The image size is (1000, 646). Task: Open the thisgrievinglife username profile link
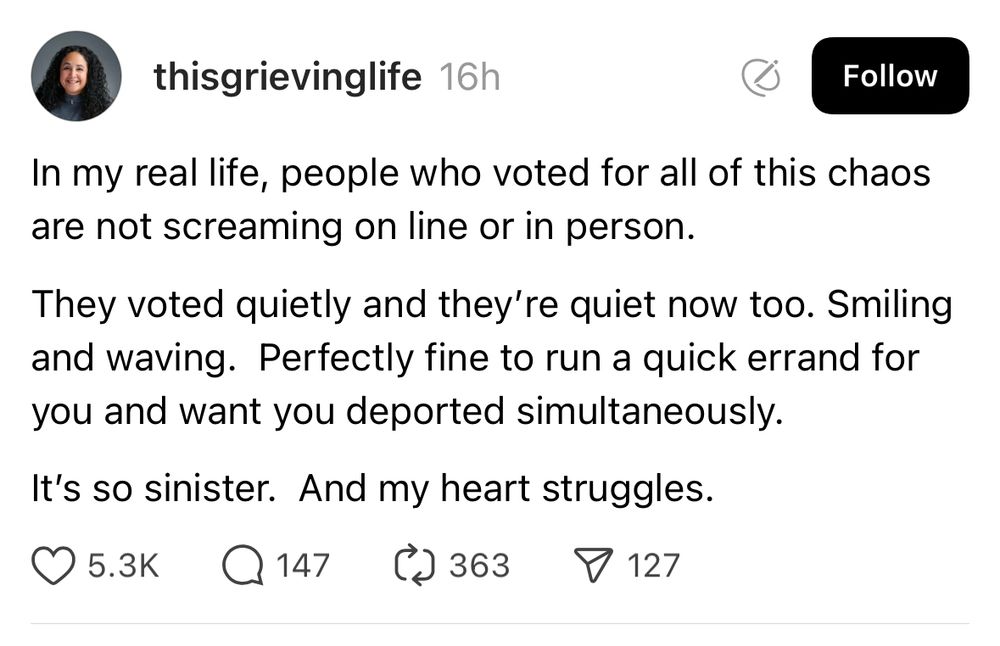(288, 77)
